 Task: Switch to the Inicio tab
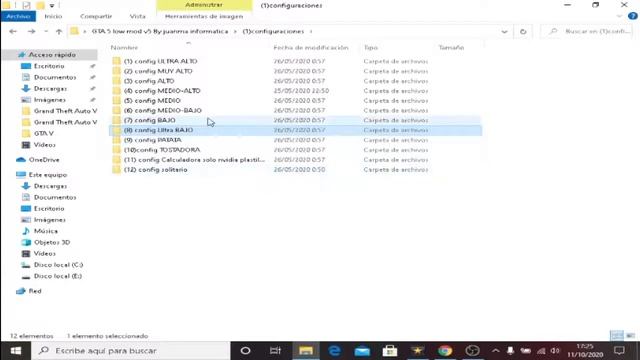click(53, 16)
